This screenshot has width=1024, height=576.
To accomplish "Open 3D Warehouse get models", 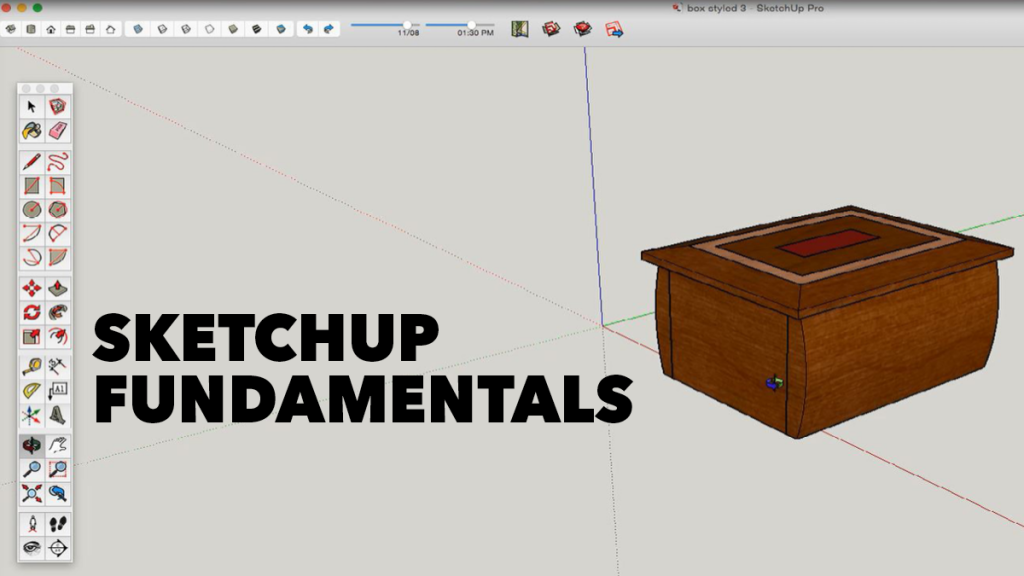I will pyautogui.click(x=551, y=29).
